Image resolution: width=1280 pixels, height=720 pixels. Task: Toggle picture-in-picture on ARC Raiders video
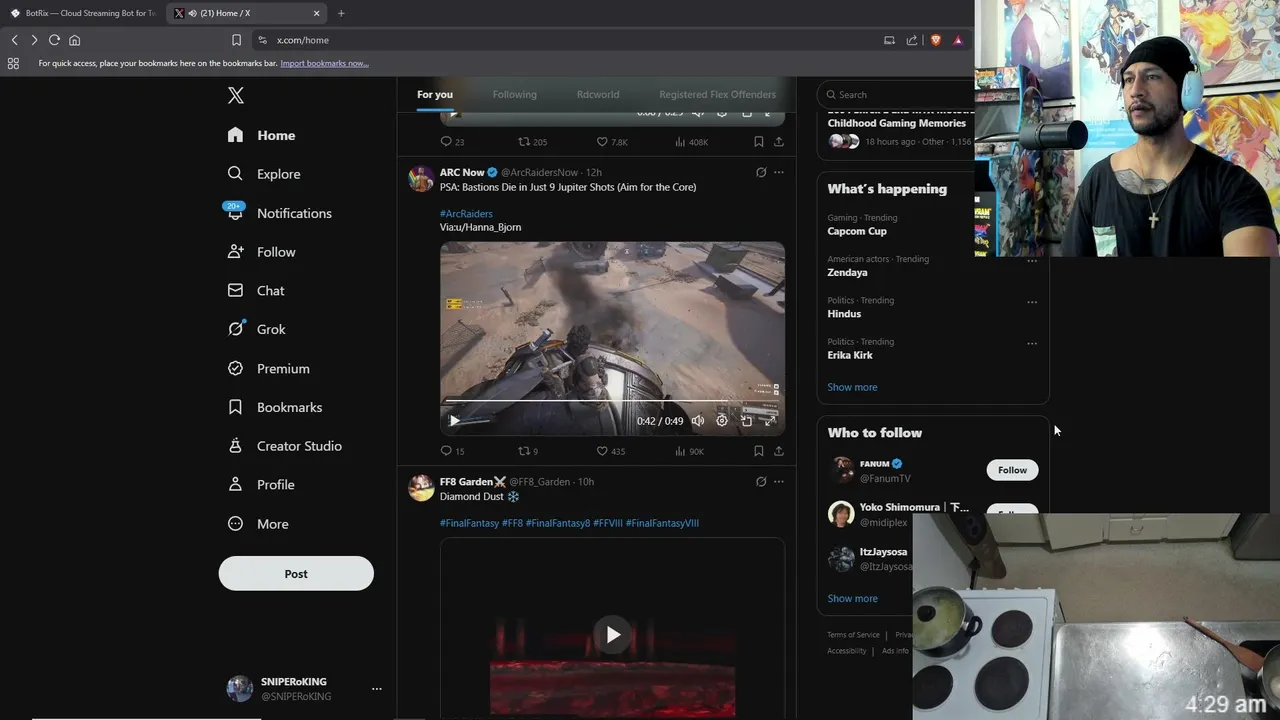[746, 421]
